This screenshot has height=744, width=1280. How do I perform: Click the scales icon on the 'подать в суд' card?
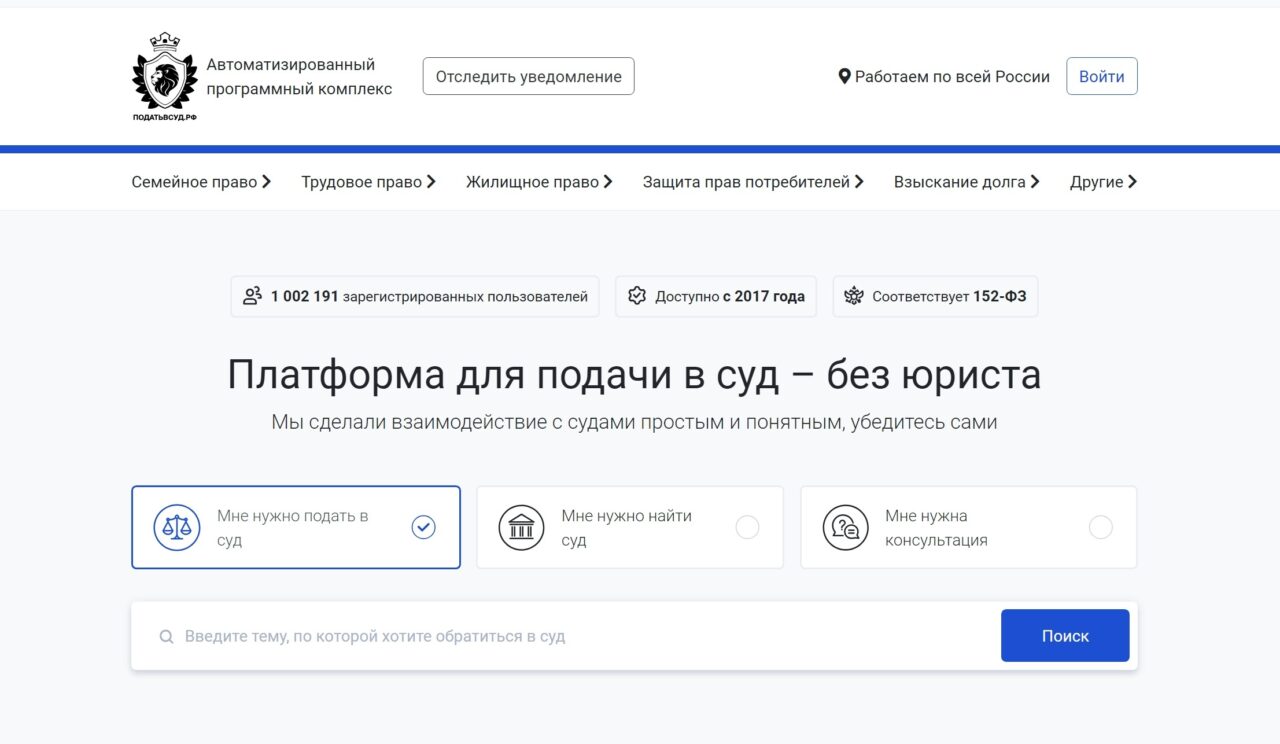pyautogui.click(x=176, y=527)
